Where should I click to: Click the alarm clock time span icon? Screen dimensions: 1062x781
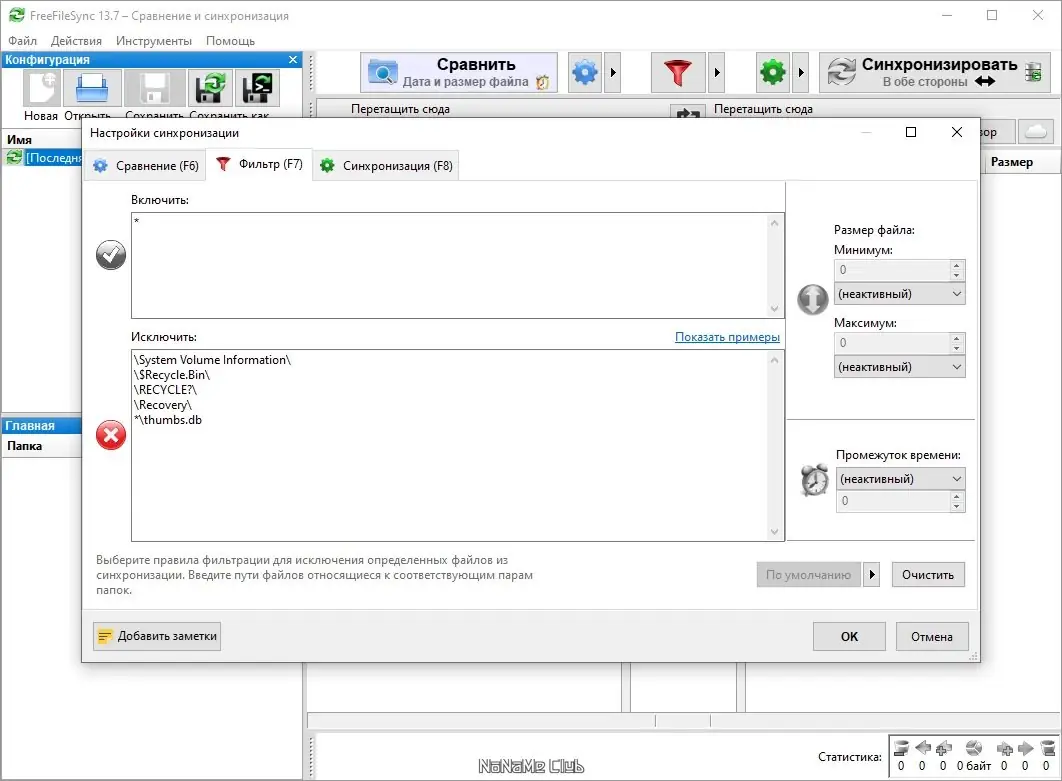(x=815, y=480)
